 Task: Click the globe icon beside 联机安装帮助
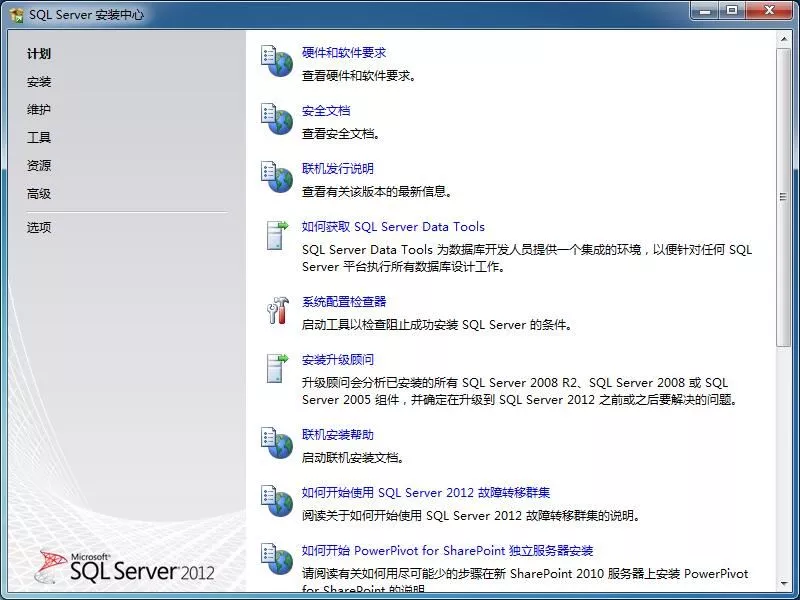pyautogui.click(x=277, y=442)
